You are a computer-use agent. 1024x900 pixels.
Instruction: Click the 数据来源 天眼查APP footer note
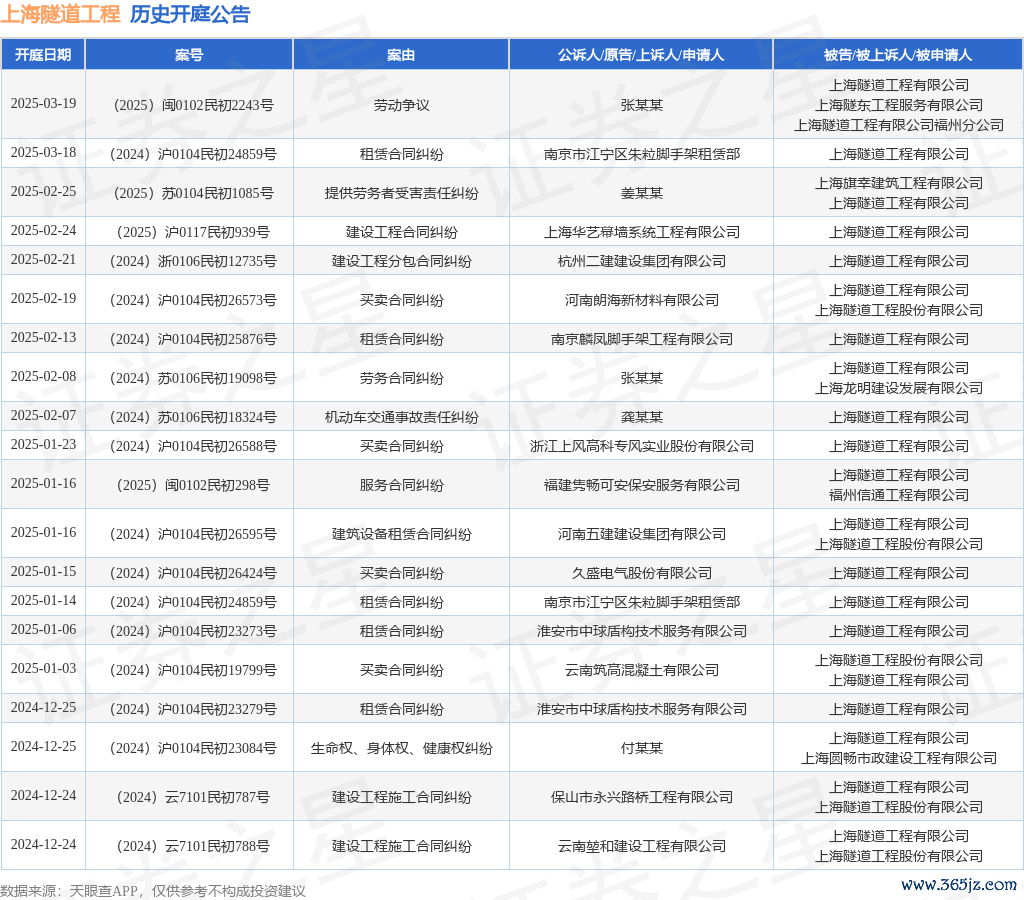[153, 891]
